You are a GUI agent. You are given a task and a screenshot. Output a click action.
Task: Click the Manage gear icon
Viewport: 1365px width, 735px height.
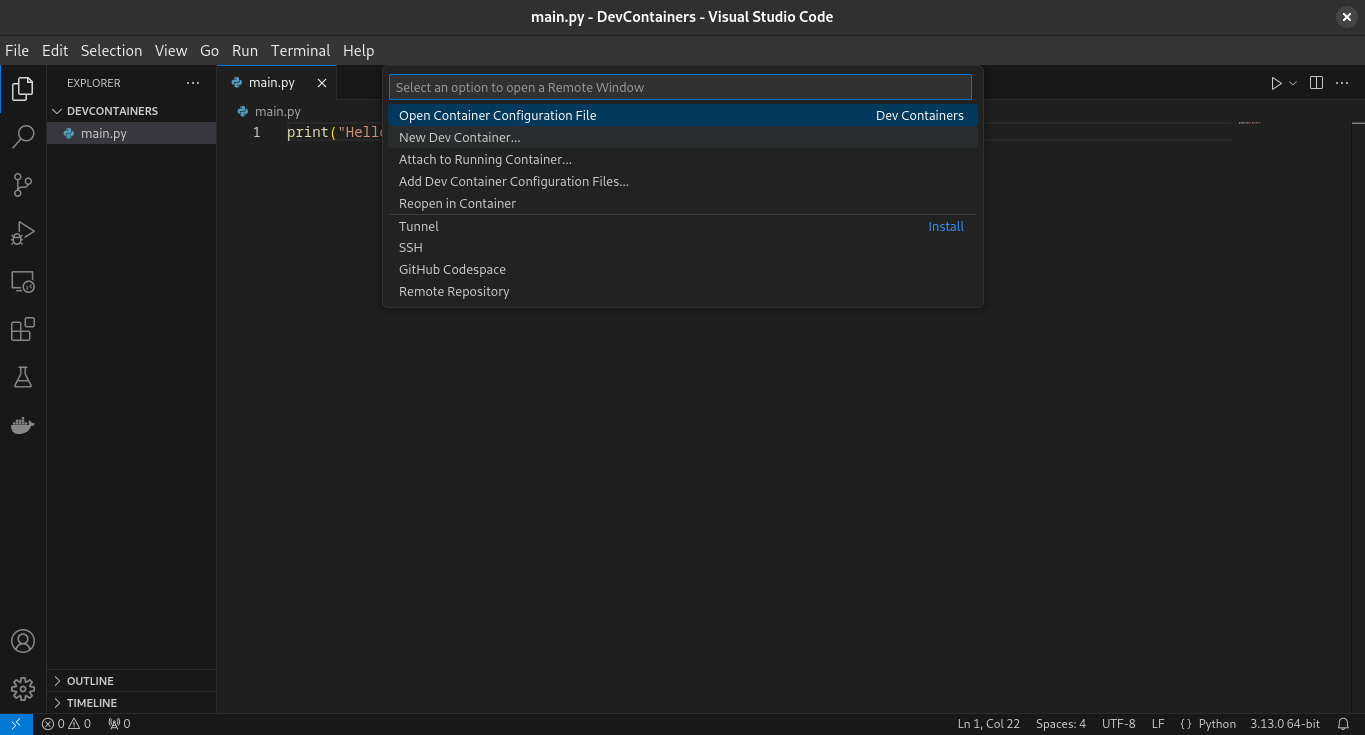coord(22,688)
